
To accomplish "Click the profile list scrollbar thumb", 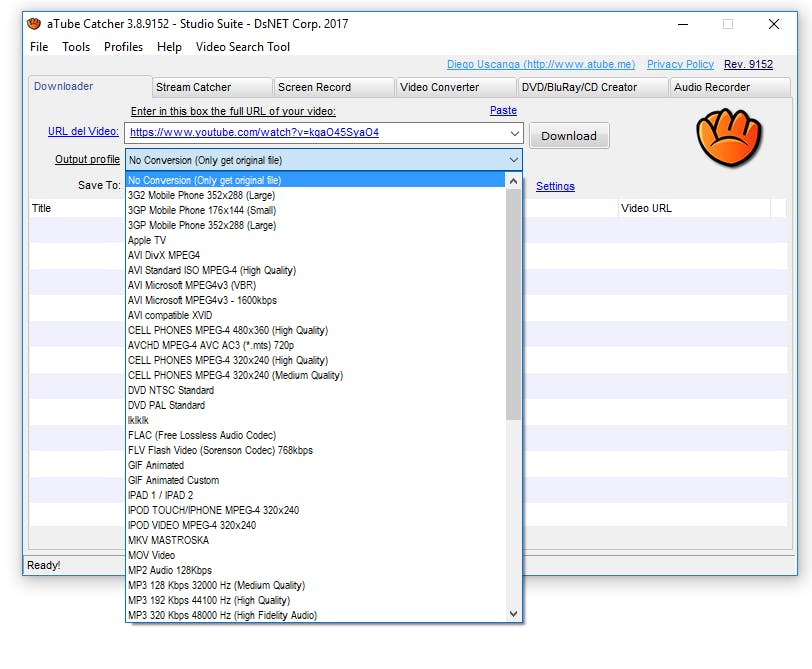I will (513, 304).
